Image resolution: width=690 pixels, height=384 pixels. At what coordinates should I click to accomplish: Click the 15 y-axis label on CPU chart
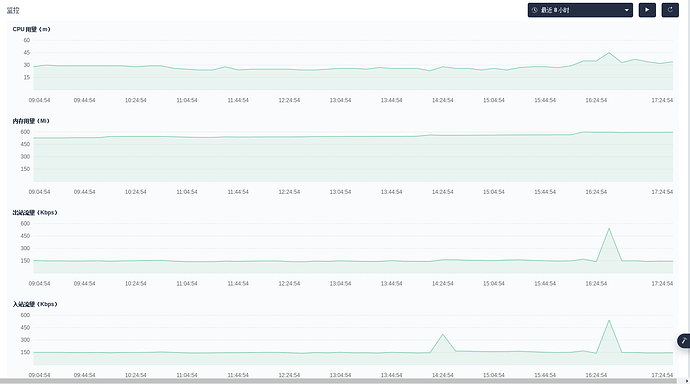coord(27,77)
